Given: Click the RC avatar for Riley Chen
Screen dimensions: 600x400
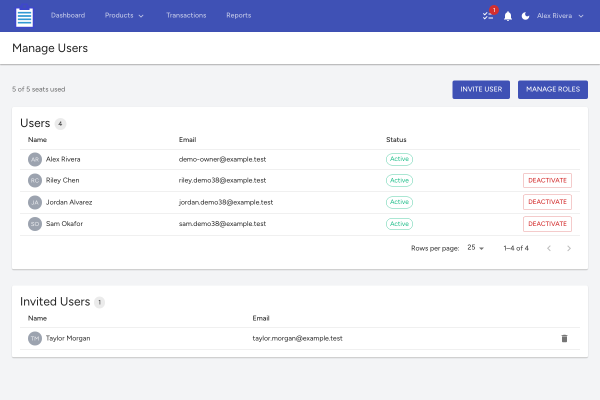Looking at the screenshot, I should tap(35, 180).
